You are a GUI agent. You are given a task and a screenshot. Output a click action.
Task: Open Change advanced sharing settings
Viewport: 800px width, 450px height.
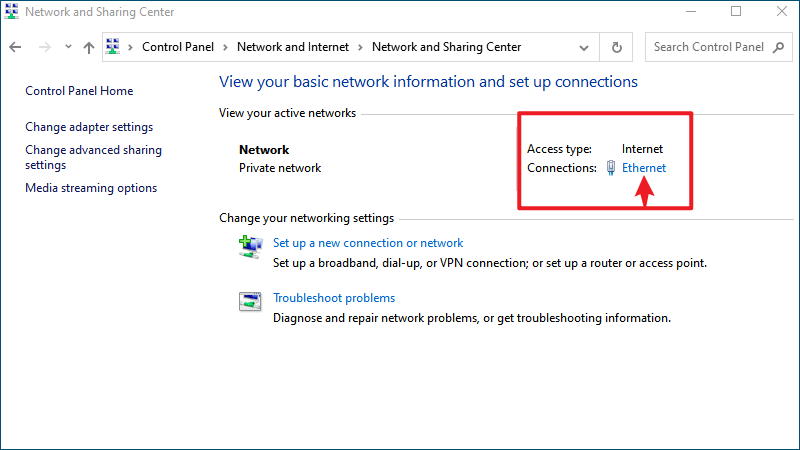[x=93, y=157]
